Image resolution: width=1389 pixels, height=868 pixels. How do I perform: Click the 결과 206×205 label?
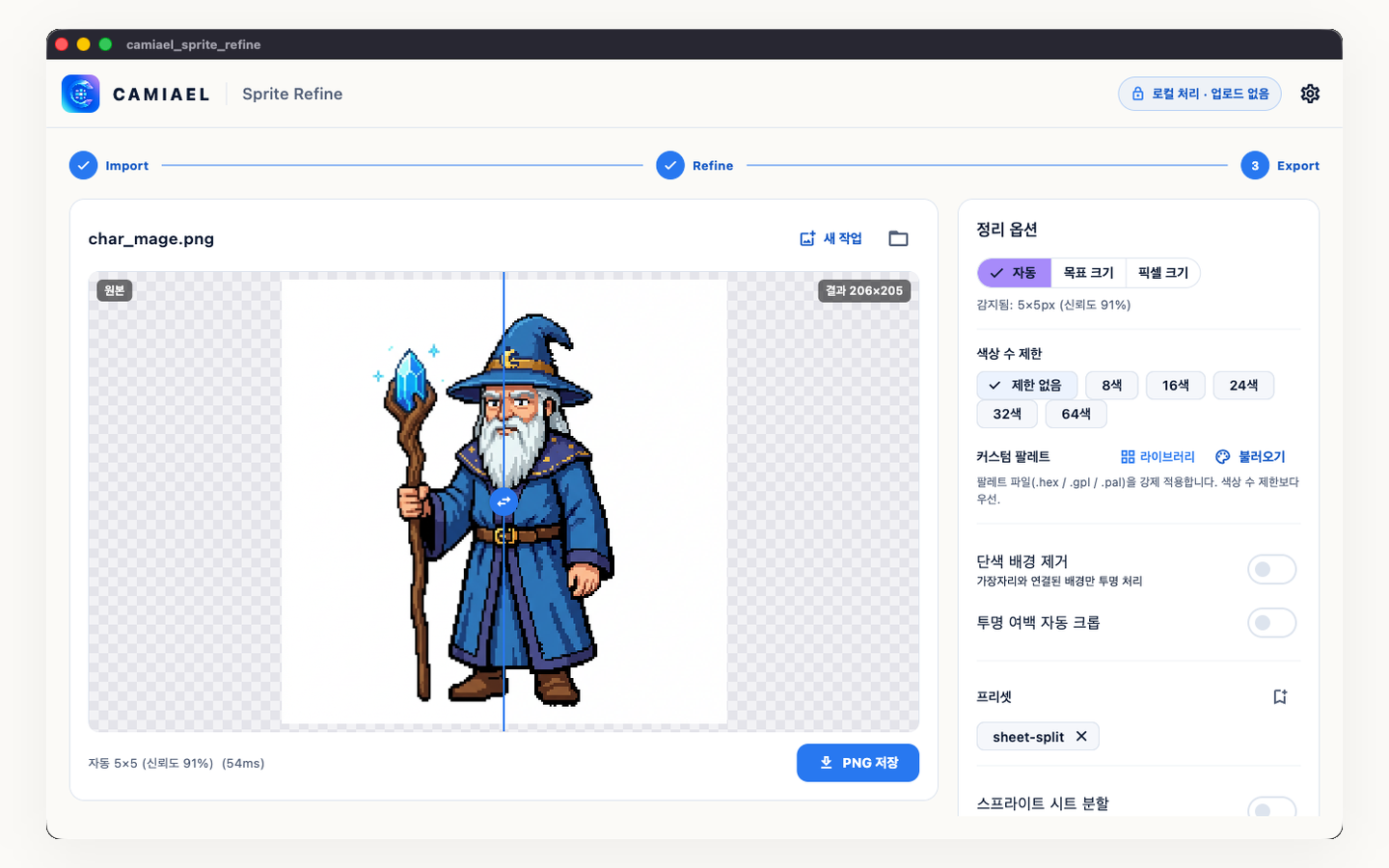864,290
